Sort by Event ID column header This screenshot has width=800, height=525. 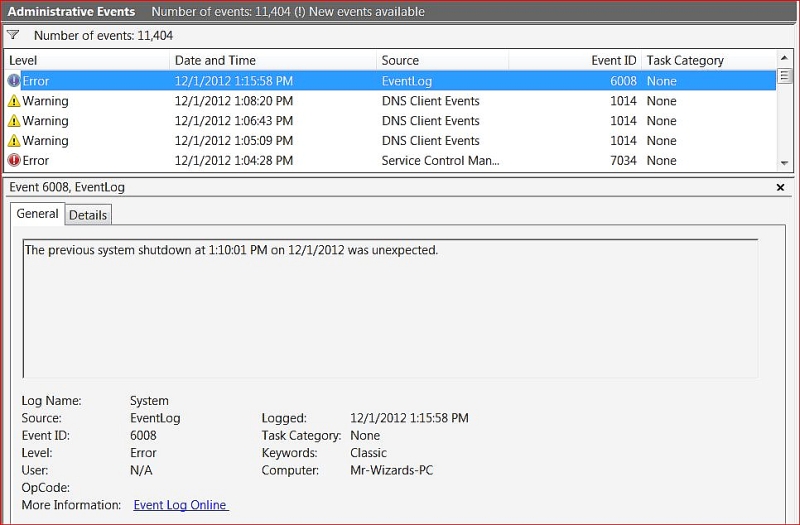(x=574, y=60)
